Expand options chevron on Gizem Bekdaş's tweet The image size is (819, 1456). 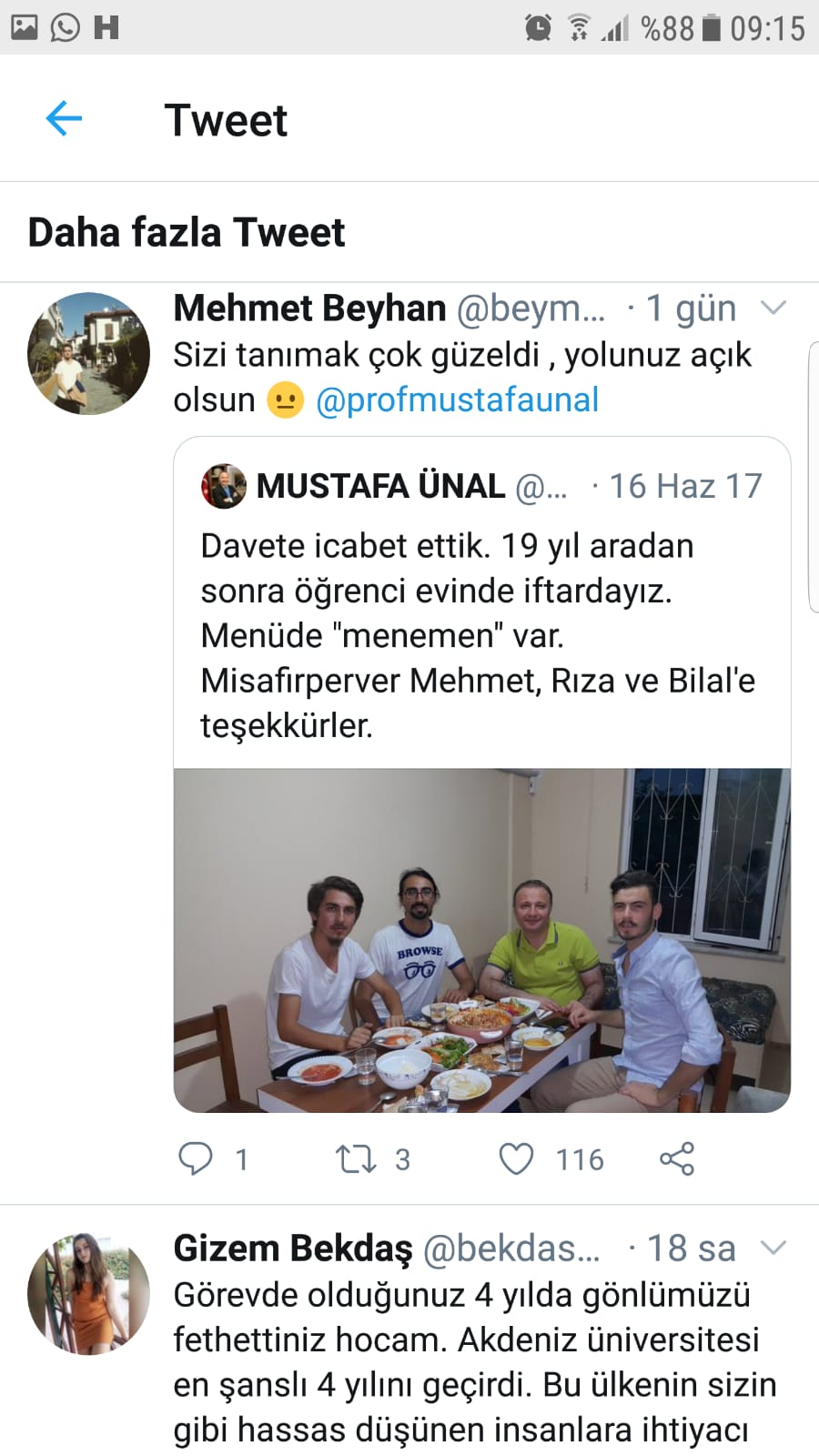coord(773,1248)
